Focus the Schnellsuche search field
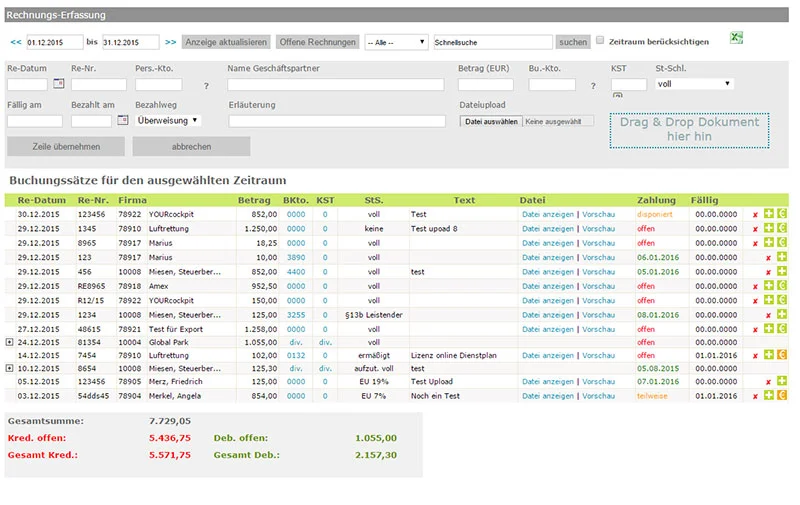Image resolution: width=800 pixels, height=505 pixels. (x=493, y=42)
